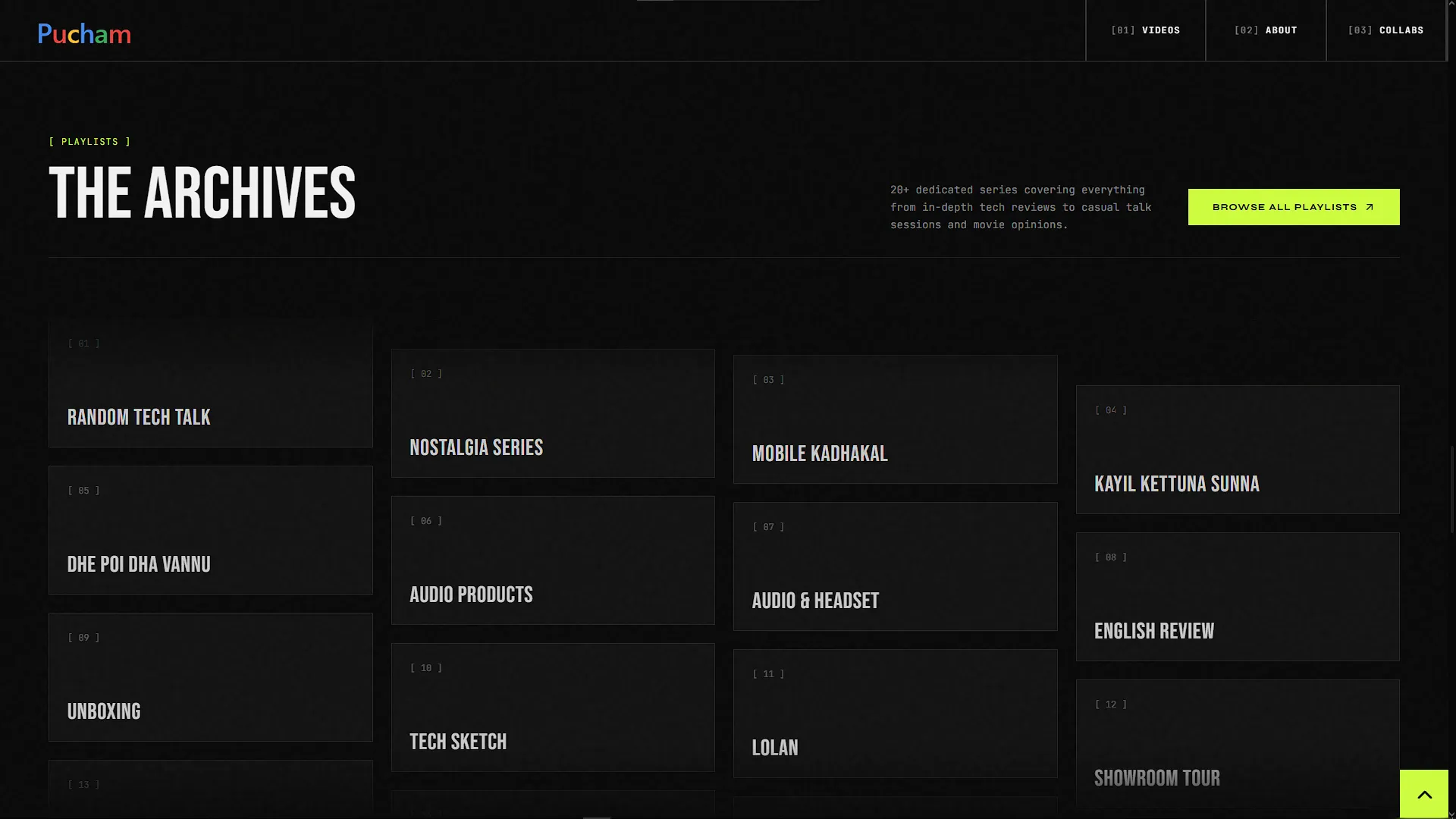The width and height of the screenshot is (1456, 819).
Task: Click the Pucham logo
Action: (x=84, y=34)
